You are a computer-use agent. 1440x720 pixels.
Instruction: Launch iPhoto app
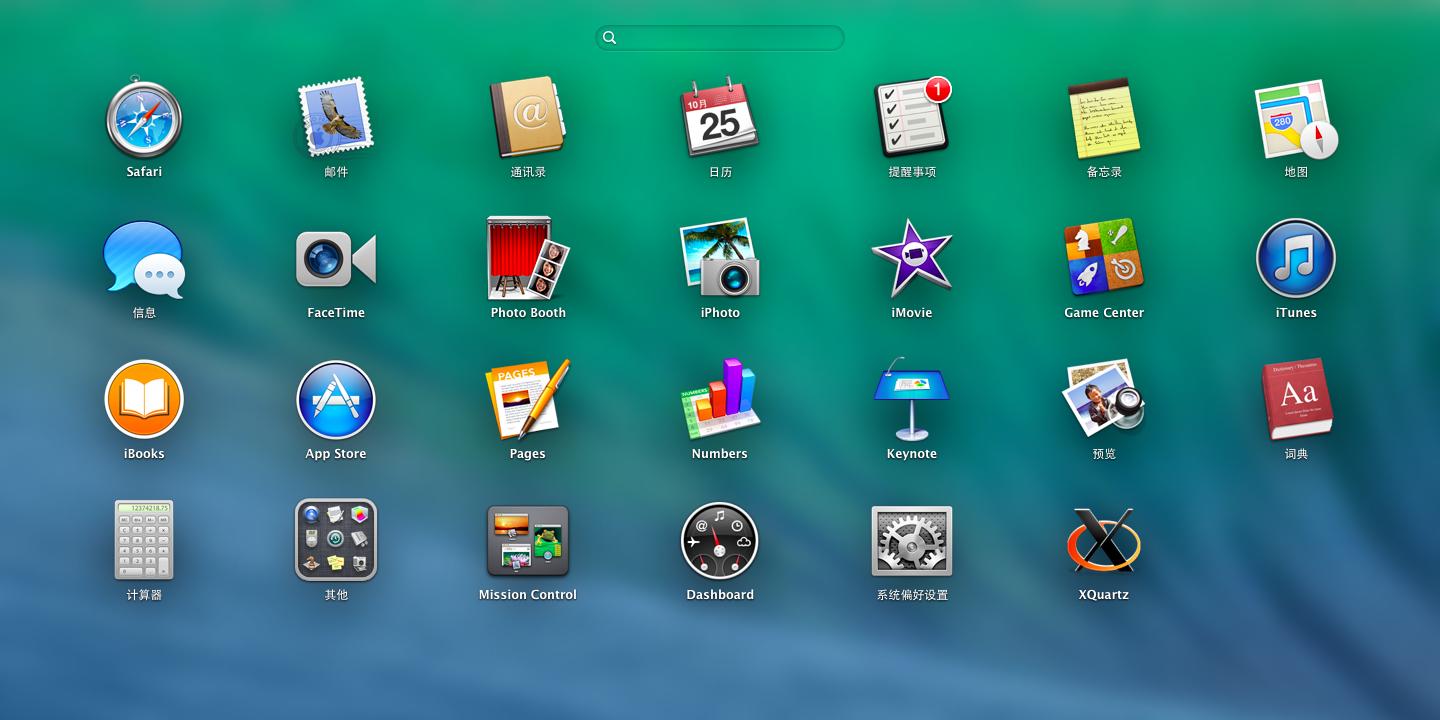point(720,259)
